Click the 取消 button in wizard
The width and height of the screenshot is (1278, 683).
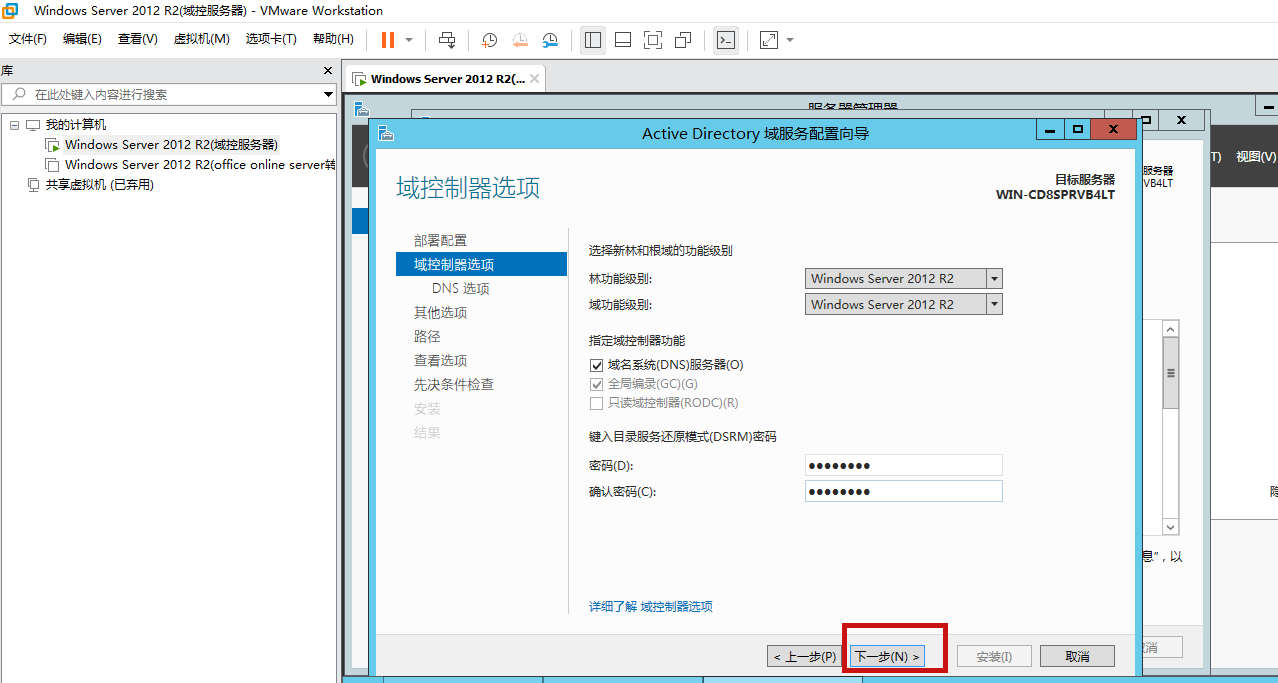click(x=1077, y=657)
